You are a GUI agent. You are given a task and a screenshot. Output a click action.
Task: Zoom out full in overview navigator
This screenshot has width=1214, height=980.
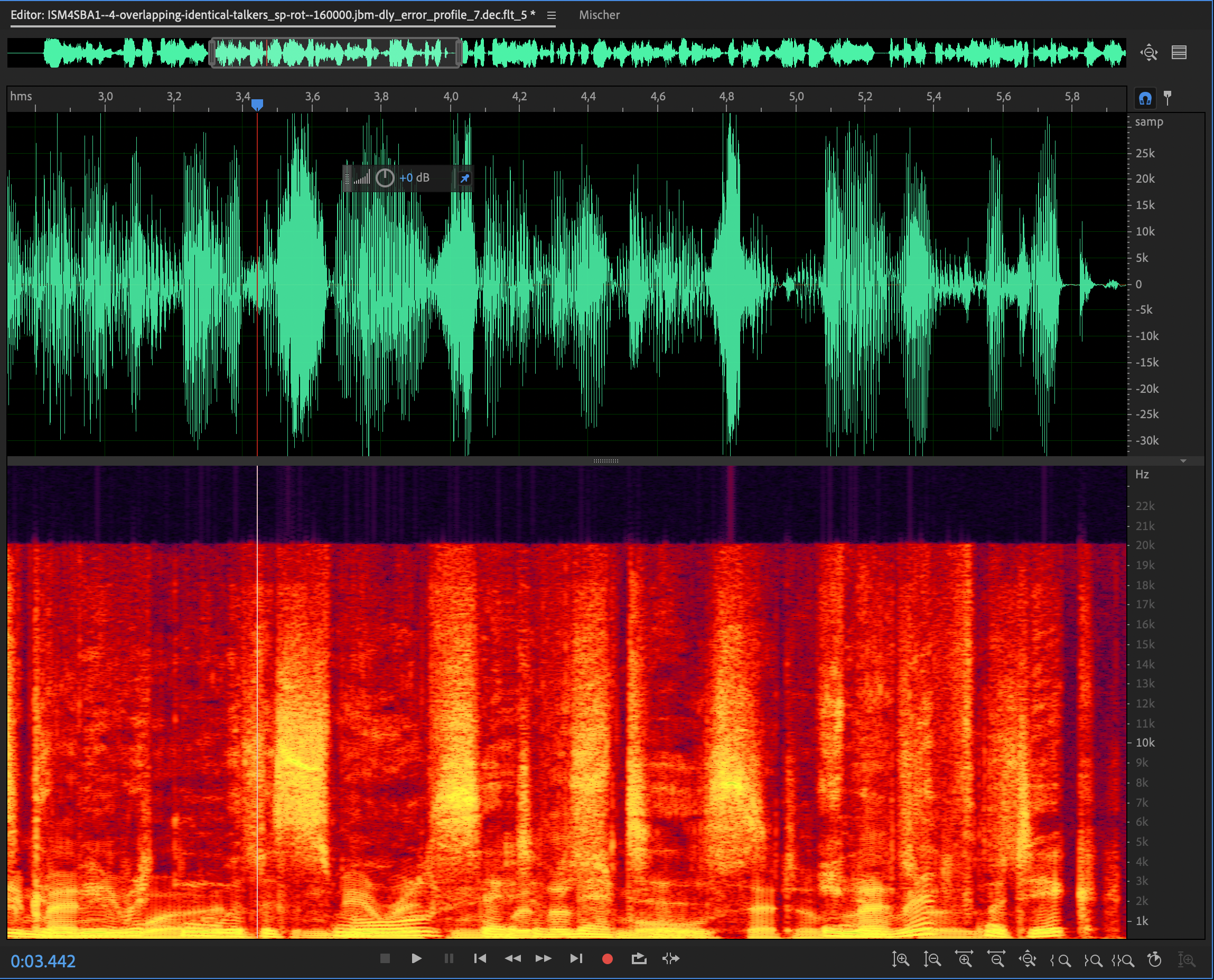click(1148, 52)
